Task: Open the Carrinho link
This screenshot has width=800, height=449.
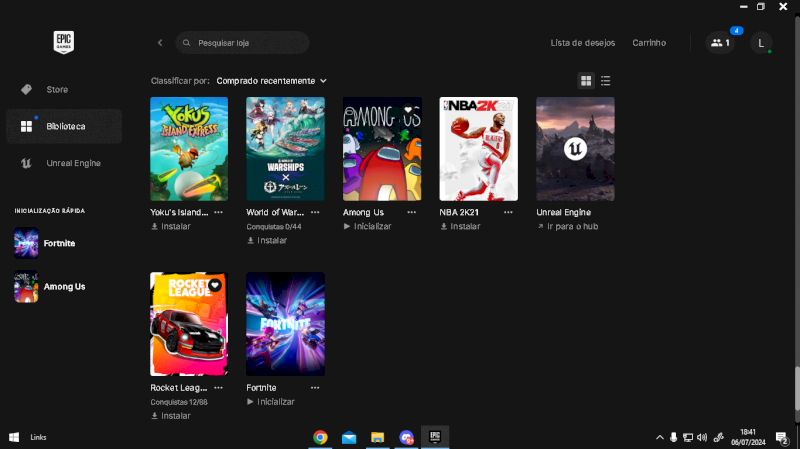Action: tap(649, 43)
